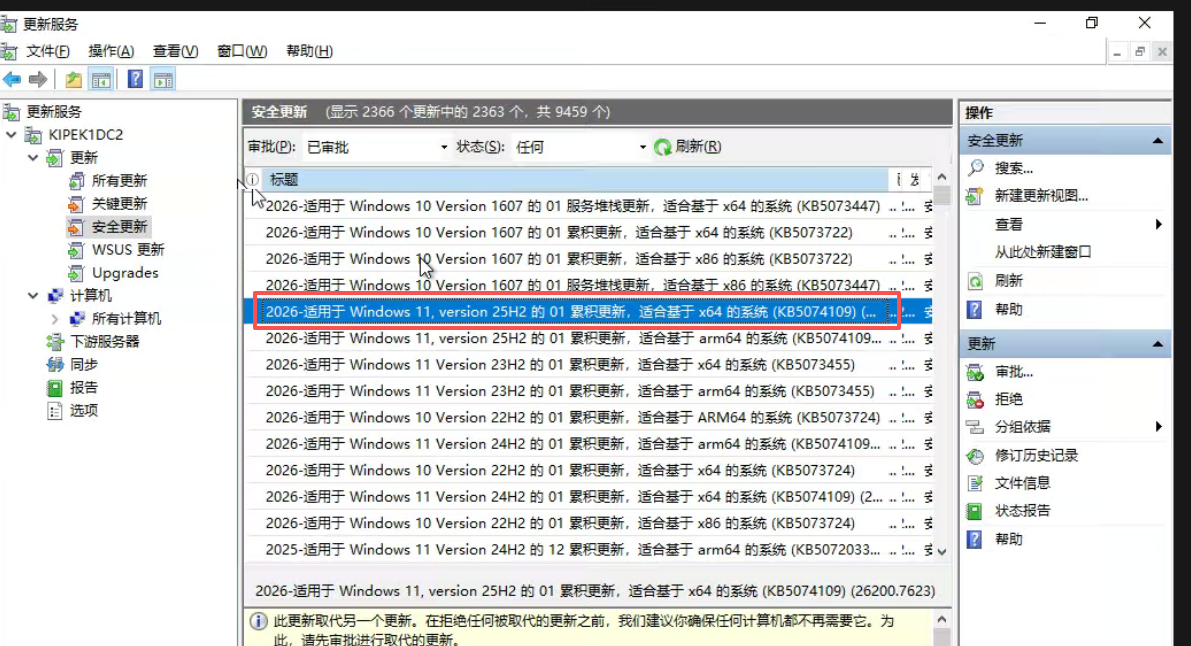The image size is (1191, 646).
Task: Expand the 分组依据 submenu arrow
Action: pos(1158,427)
